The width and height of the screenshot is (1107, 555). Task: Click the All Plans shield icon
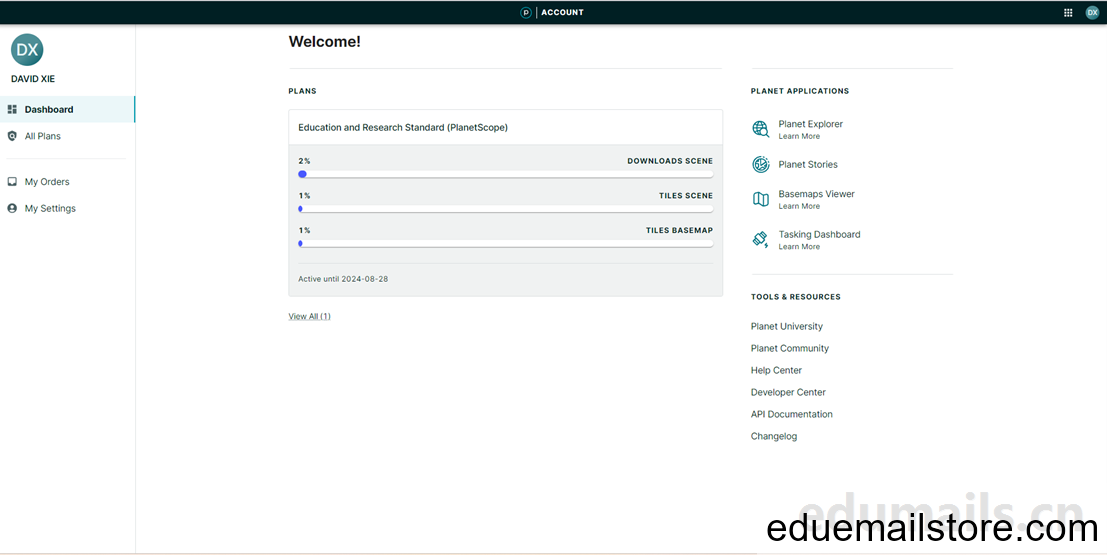12,136
